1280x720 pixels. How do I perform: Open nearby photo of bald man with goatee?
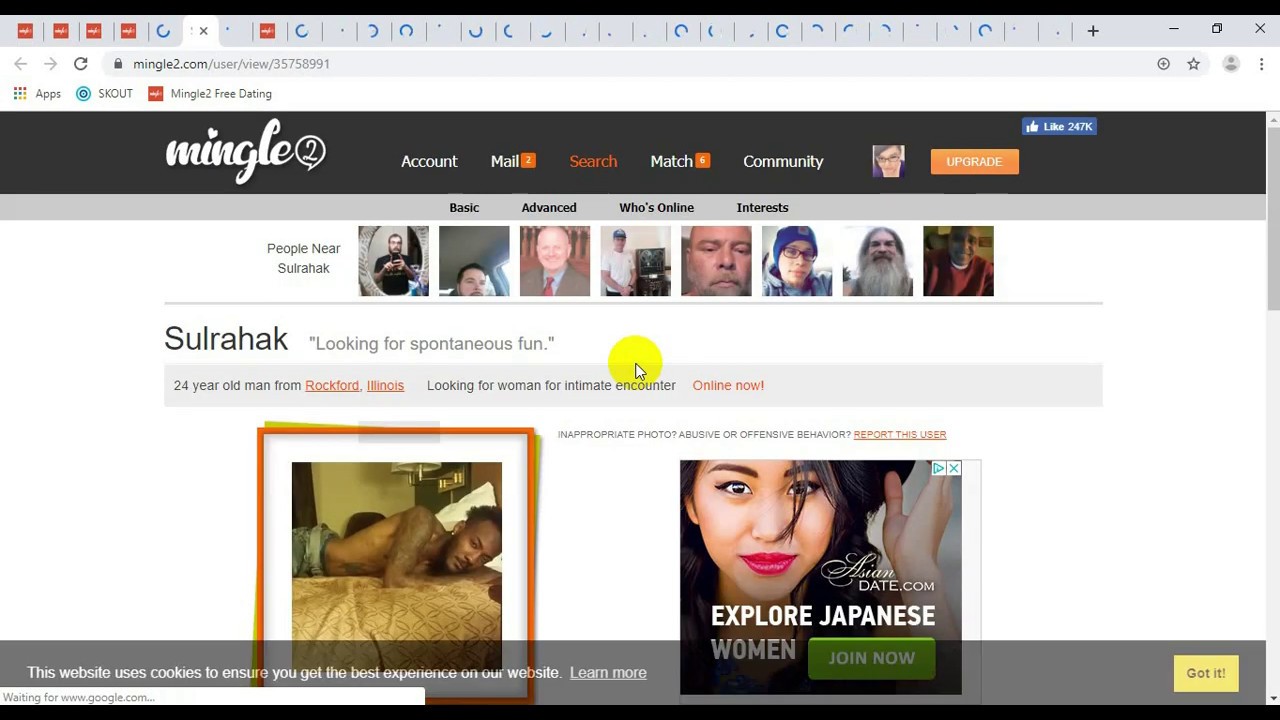pyautogui.click(x=716, y=261)
